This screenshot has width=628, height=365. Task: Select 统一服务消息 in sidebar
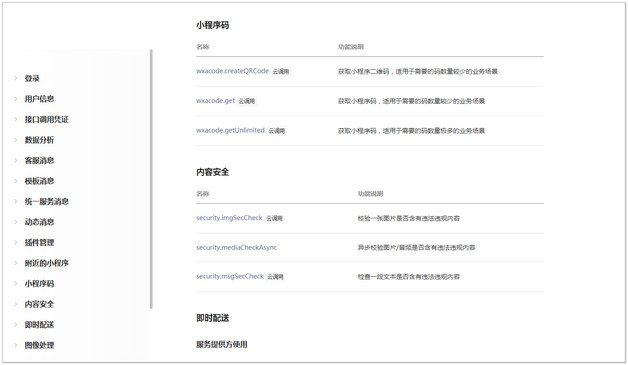(46, 201)
